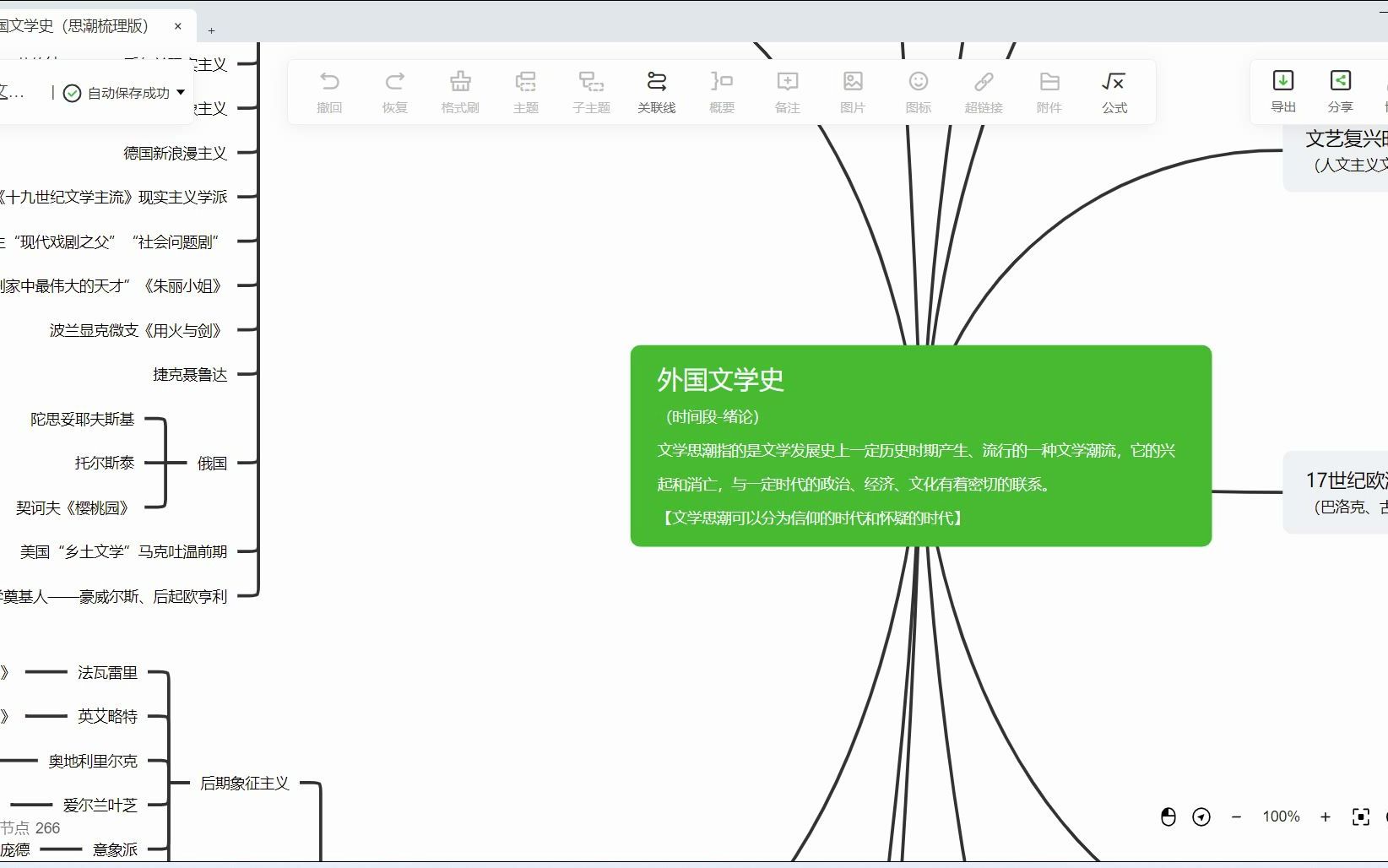Image resolution: width=1388 pixels, height=868 pixels.
Task: Select the 俄国 parent node
Action: tap(212, 463)
